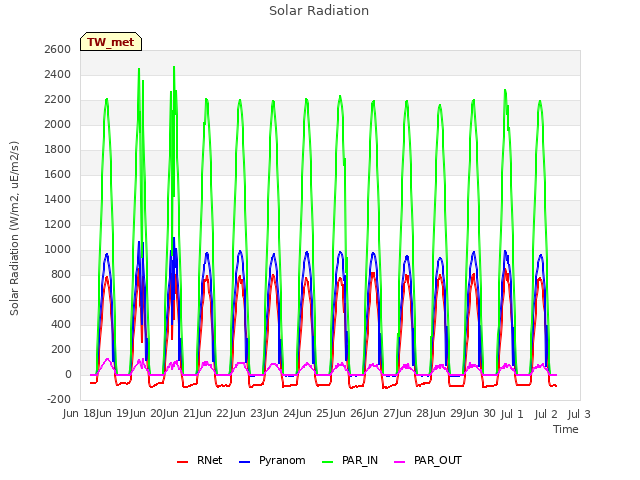Click the Time x-axis label
The height and width of the screenshot is (480, 640).
click(x=566, y=429)
